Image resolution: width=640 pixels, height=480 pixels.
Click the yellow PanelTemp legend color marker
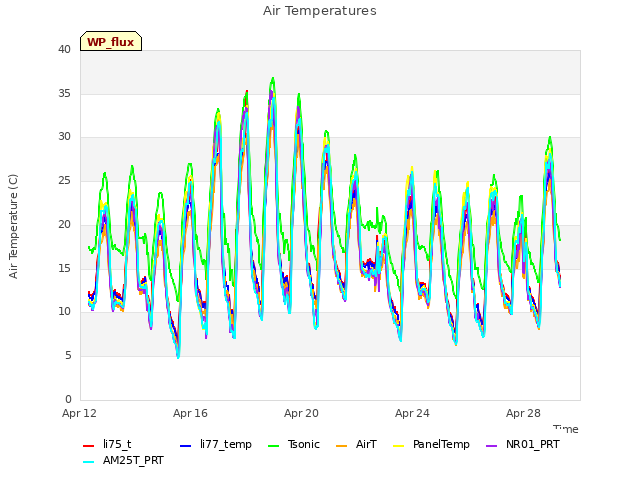coord(399,446)
